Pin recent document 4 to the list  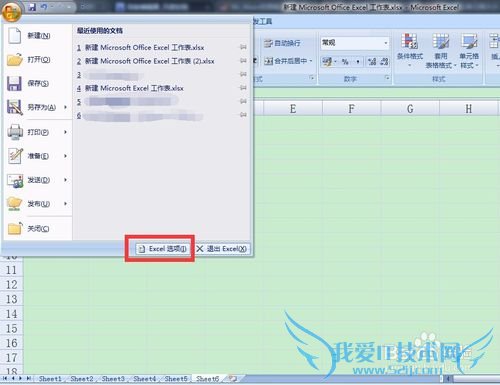point(243,88)
